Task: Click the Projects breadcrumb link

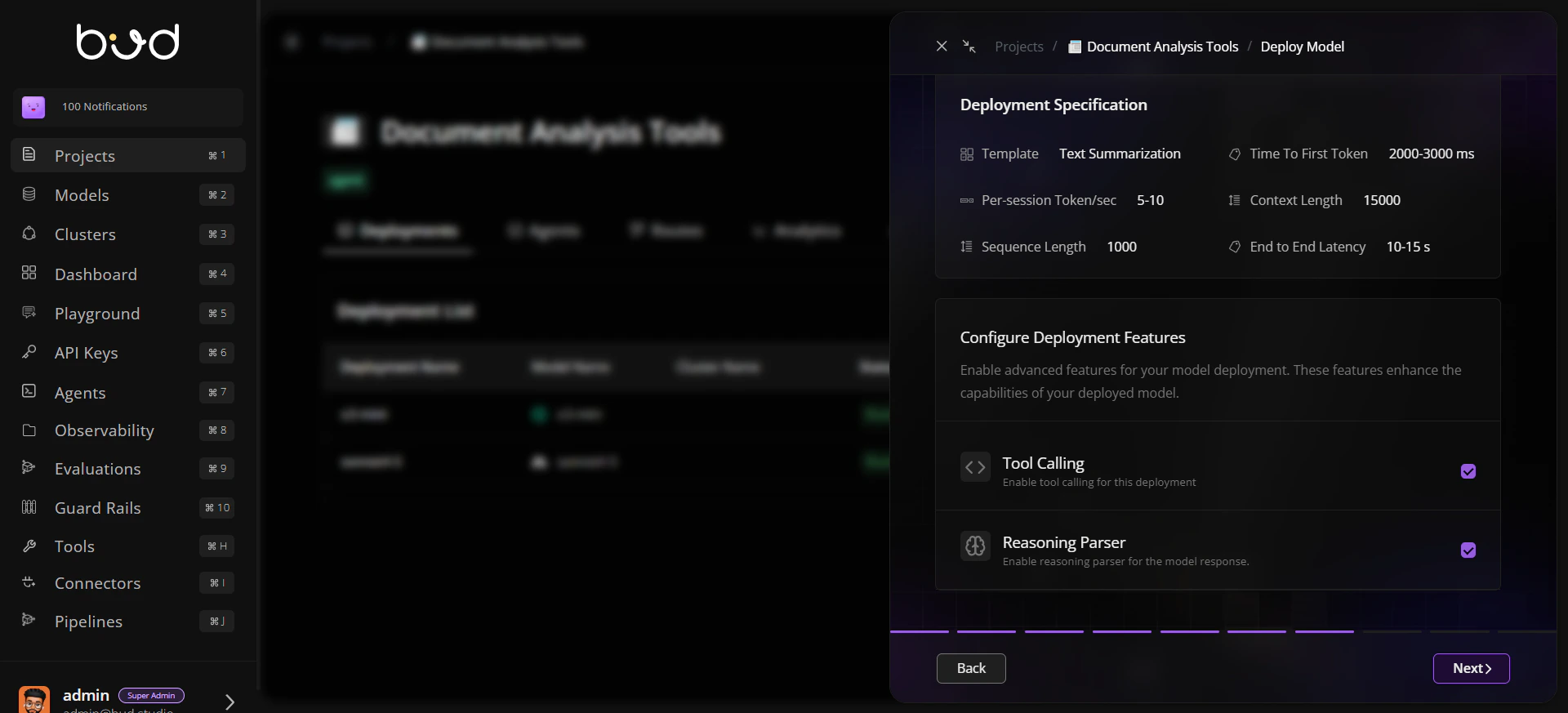Action: point(1018,47)
